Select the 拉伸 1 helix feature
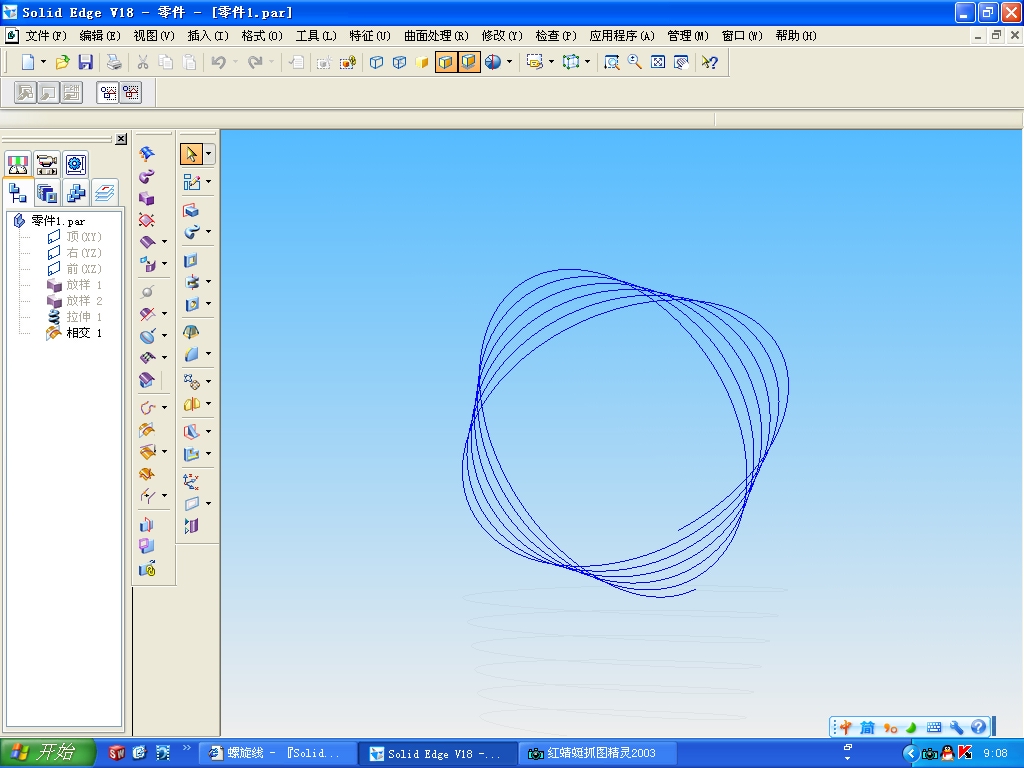The height and width of the screenshot is (768, 1024). 84,317
